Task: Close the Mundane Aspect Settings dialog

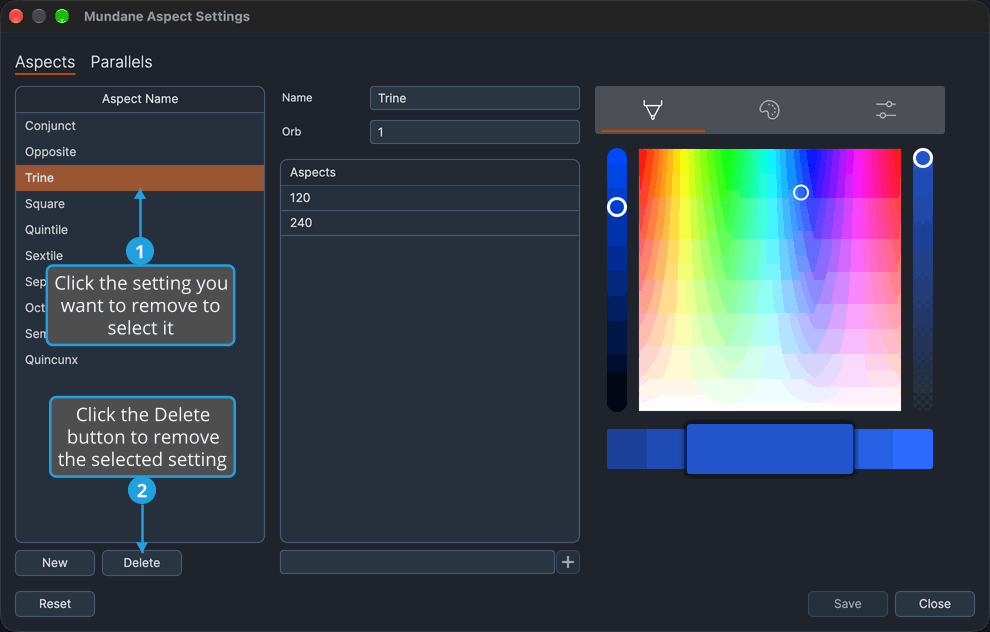Action: pyautogui.click(x=934, y=604)
